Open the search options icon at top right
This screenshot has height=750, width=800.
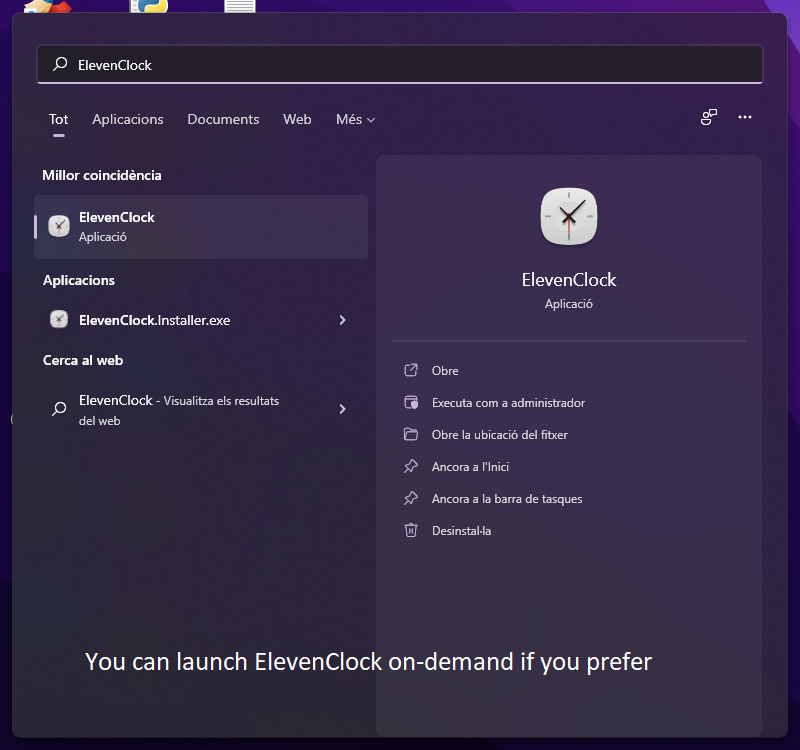tap(709, 118)
